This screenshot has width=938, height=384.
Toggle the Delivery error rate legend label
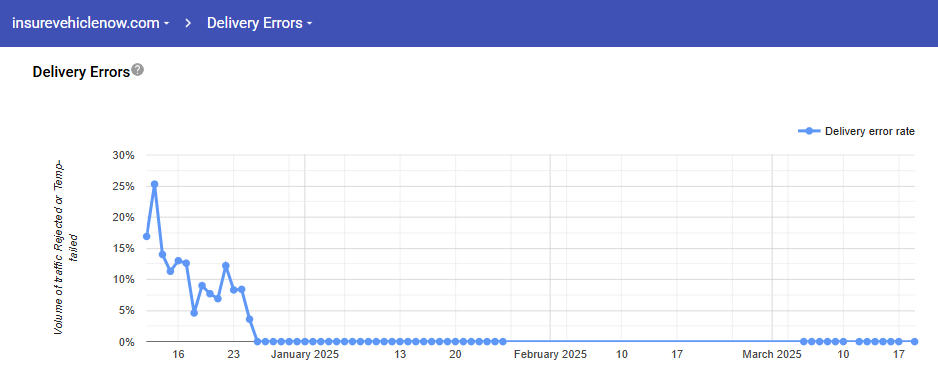click(x=869, y=132)
